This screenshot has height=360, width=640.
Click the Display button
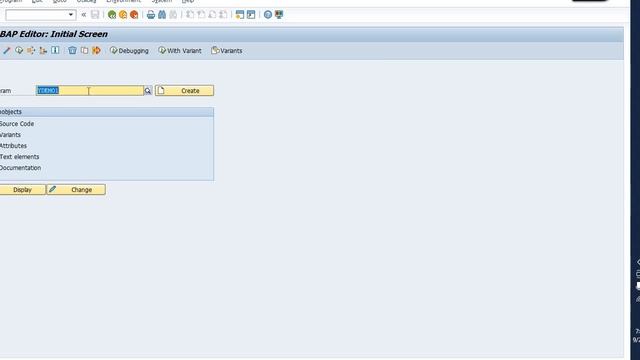point(22,190)
